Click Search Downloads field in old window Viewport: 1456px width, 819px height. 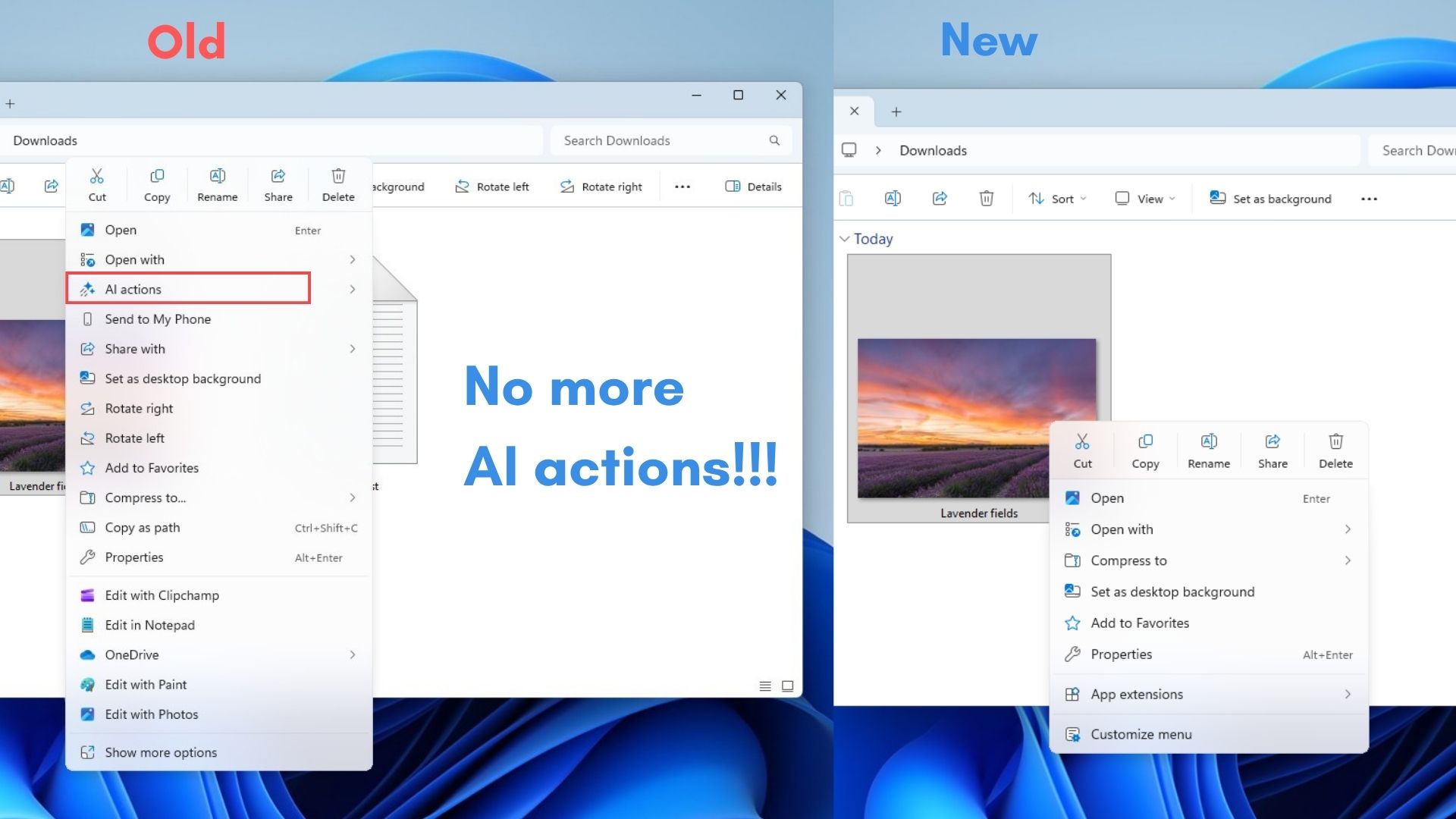coord(671,140)
